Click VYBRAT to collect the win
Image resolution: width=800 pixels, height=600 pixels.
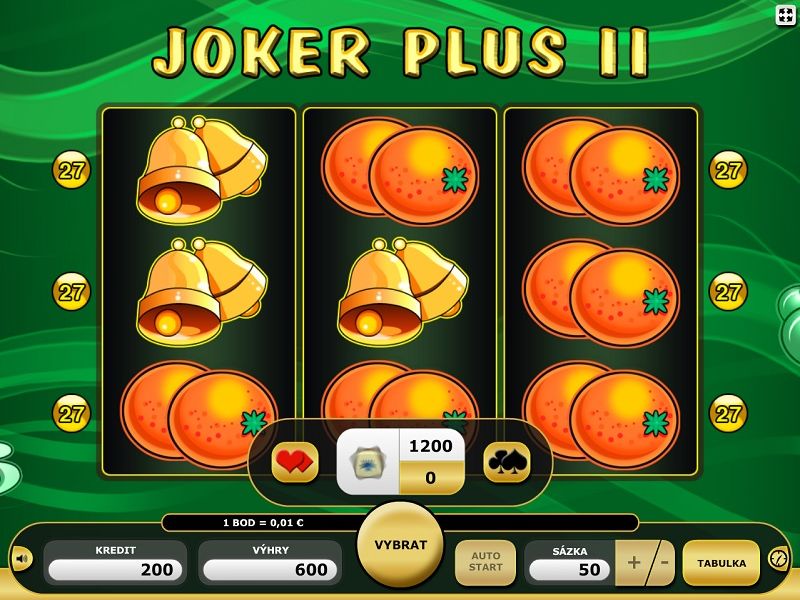pos(401,545)
